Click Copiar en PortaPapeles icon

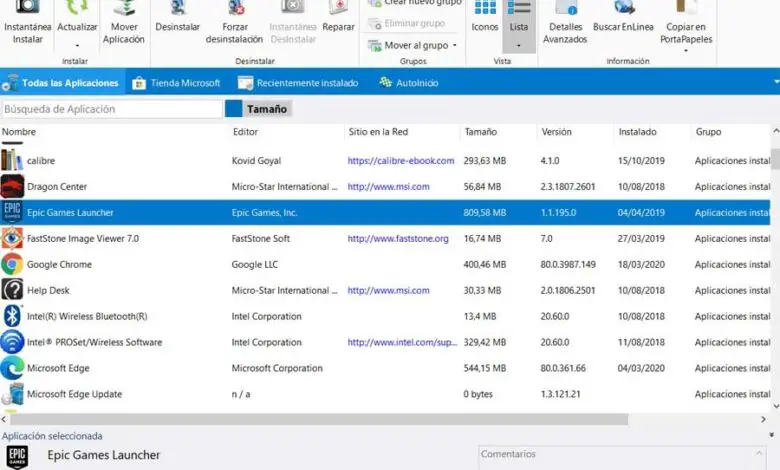[686, 7]
